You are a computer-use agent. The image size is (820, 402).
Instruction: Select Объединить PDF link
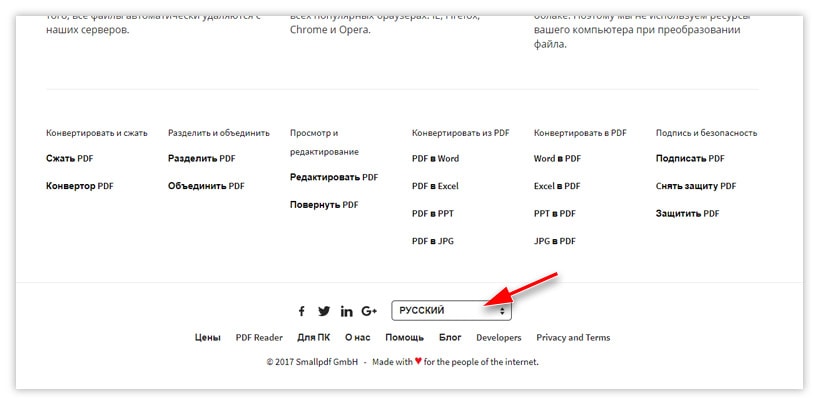pyautogui.click(x=206, y=186)
